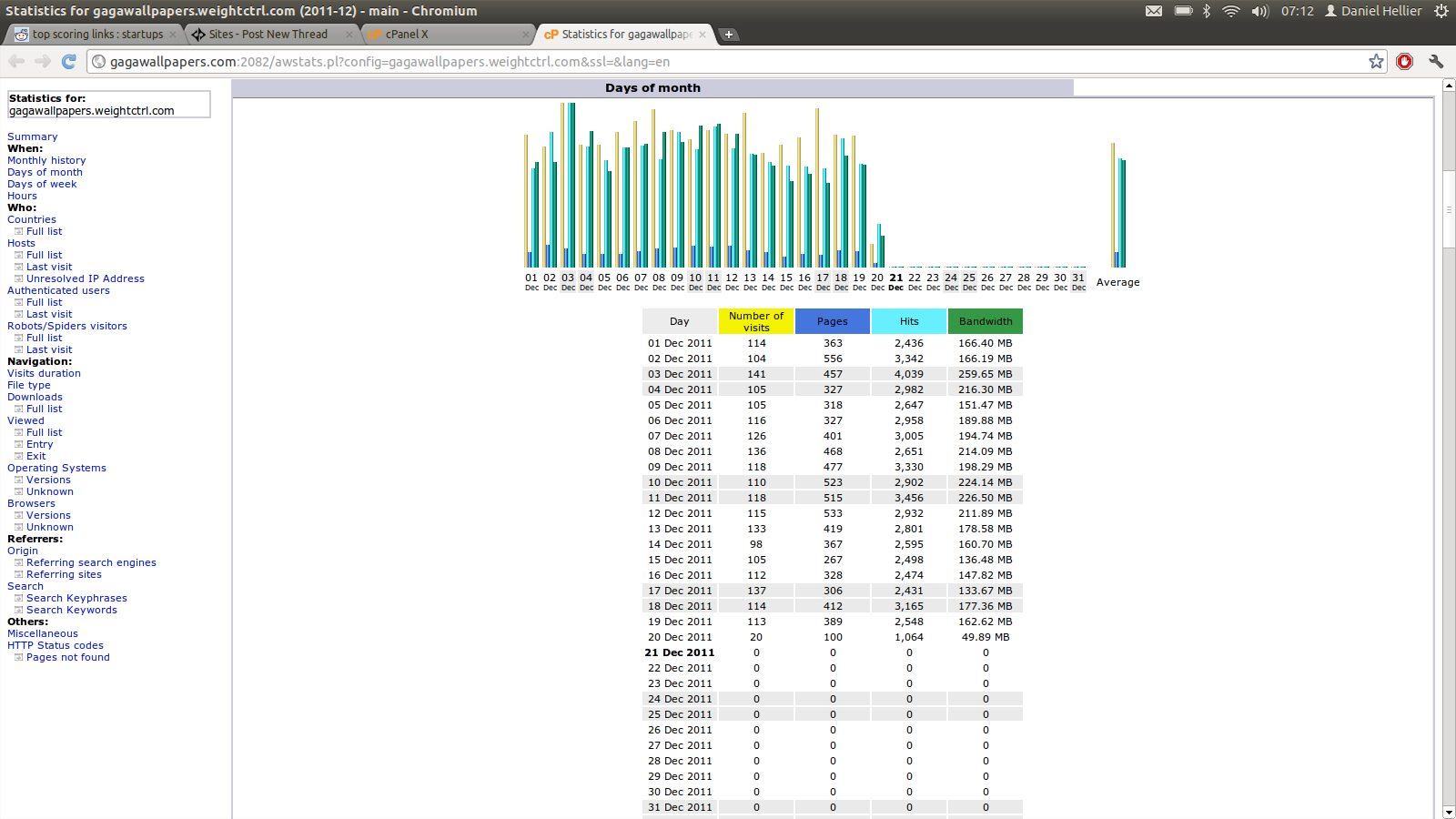Viewport: 1456px width, 819px height.
Task: Click the cyan Hits column header
Action: point(909,321)
